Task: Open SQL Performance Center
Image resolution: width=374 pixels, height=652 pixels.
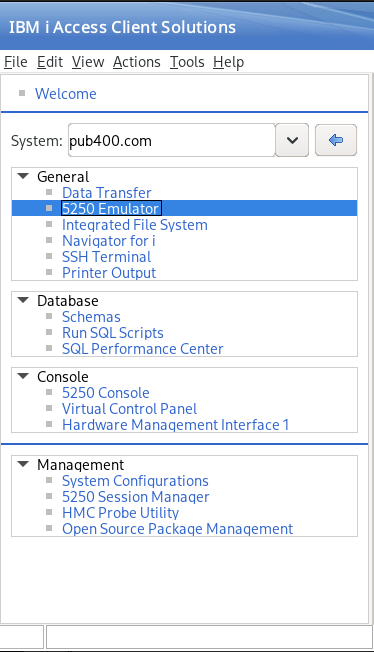Action: pyautogui.click(x=143, y=348)
